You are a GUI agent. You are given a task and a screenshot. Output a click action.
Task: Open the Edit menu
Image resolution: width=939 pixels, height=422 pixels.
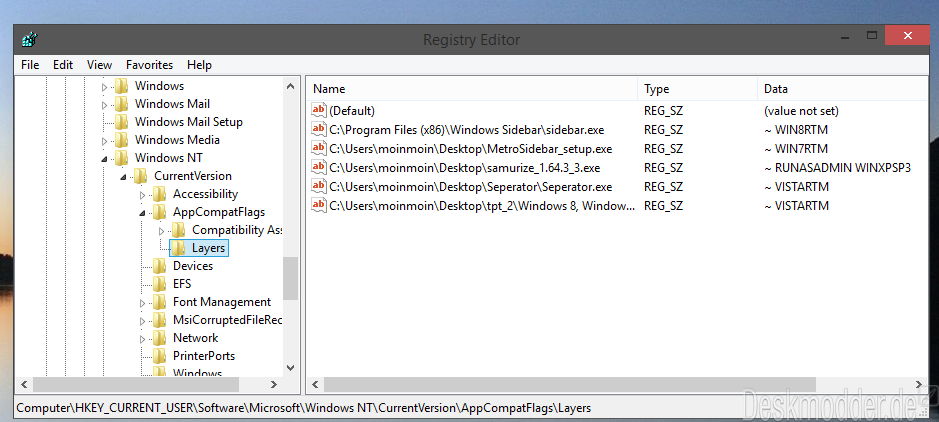point(63,65)
